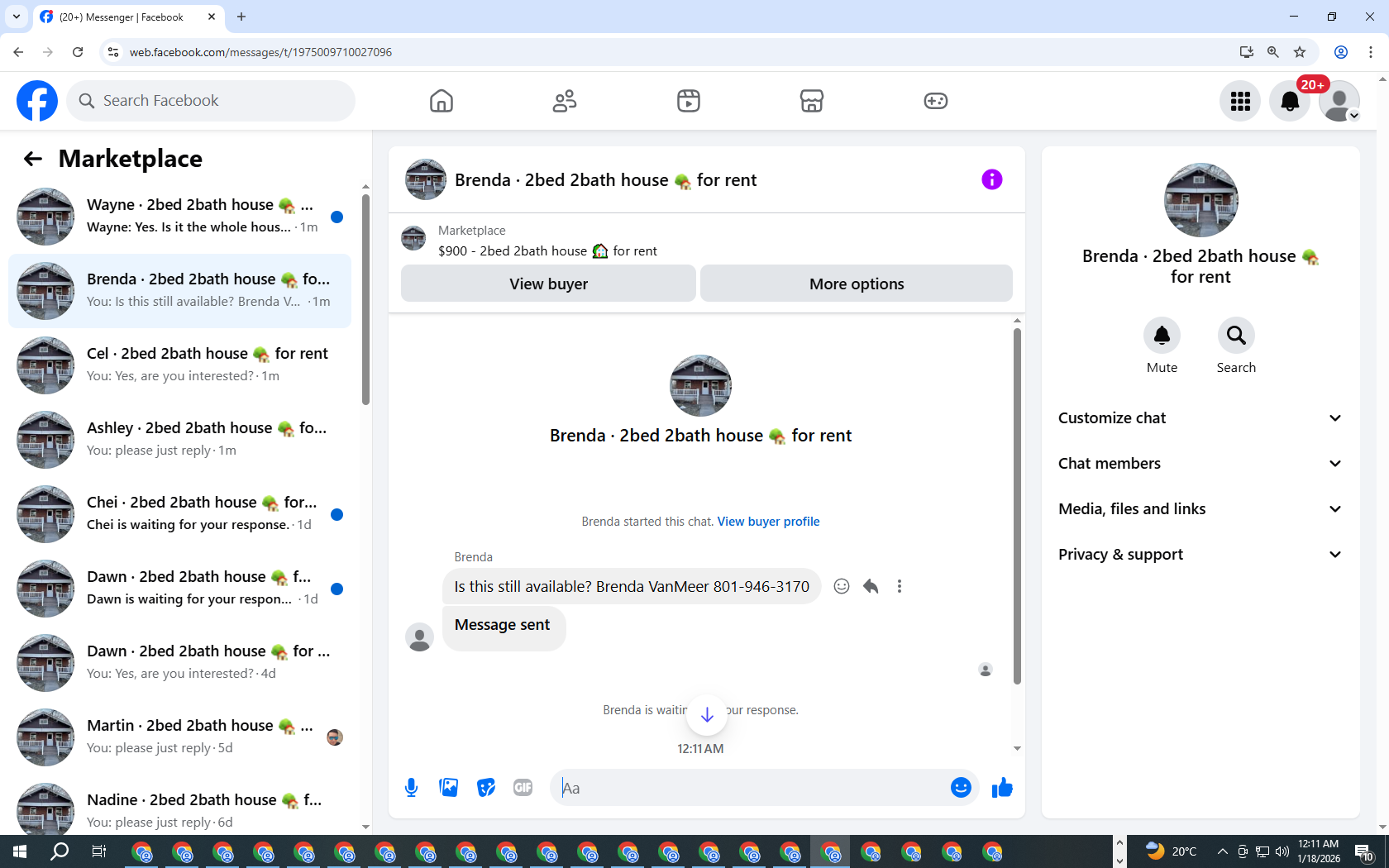
Task: Go to the Home feed icon
Action: coord(442,101)
